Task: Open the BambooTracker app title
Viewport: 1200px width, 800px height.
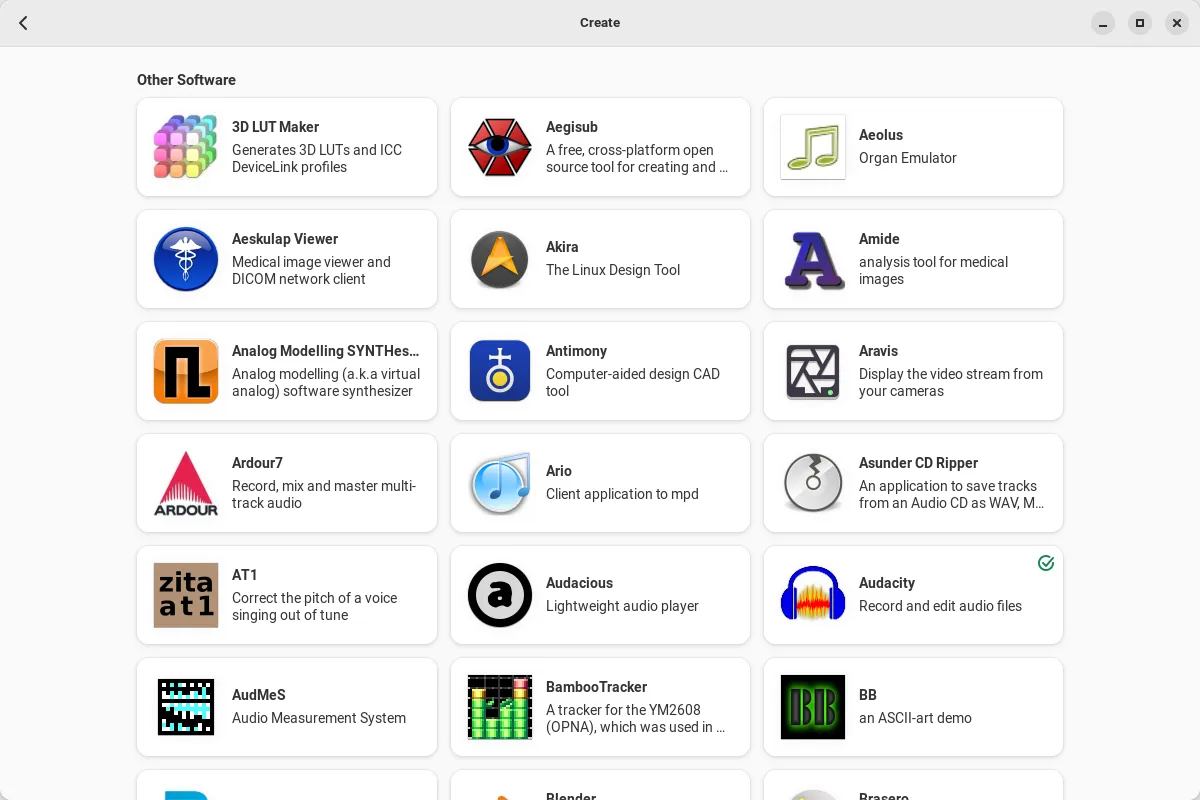Action: tap(597, 687)
